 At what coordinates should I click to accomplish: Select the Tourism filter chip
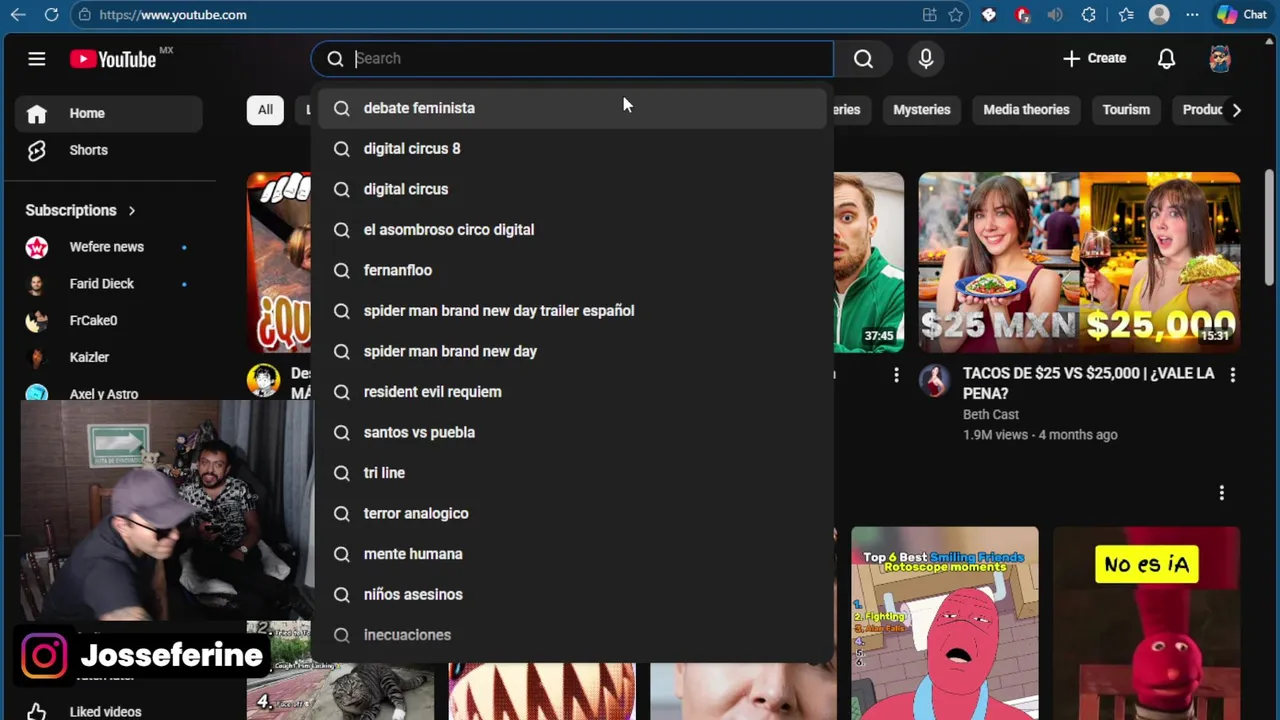click(x=1126, y=110)
